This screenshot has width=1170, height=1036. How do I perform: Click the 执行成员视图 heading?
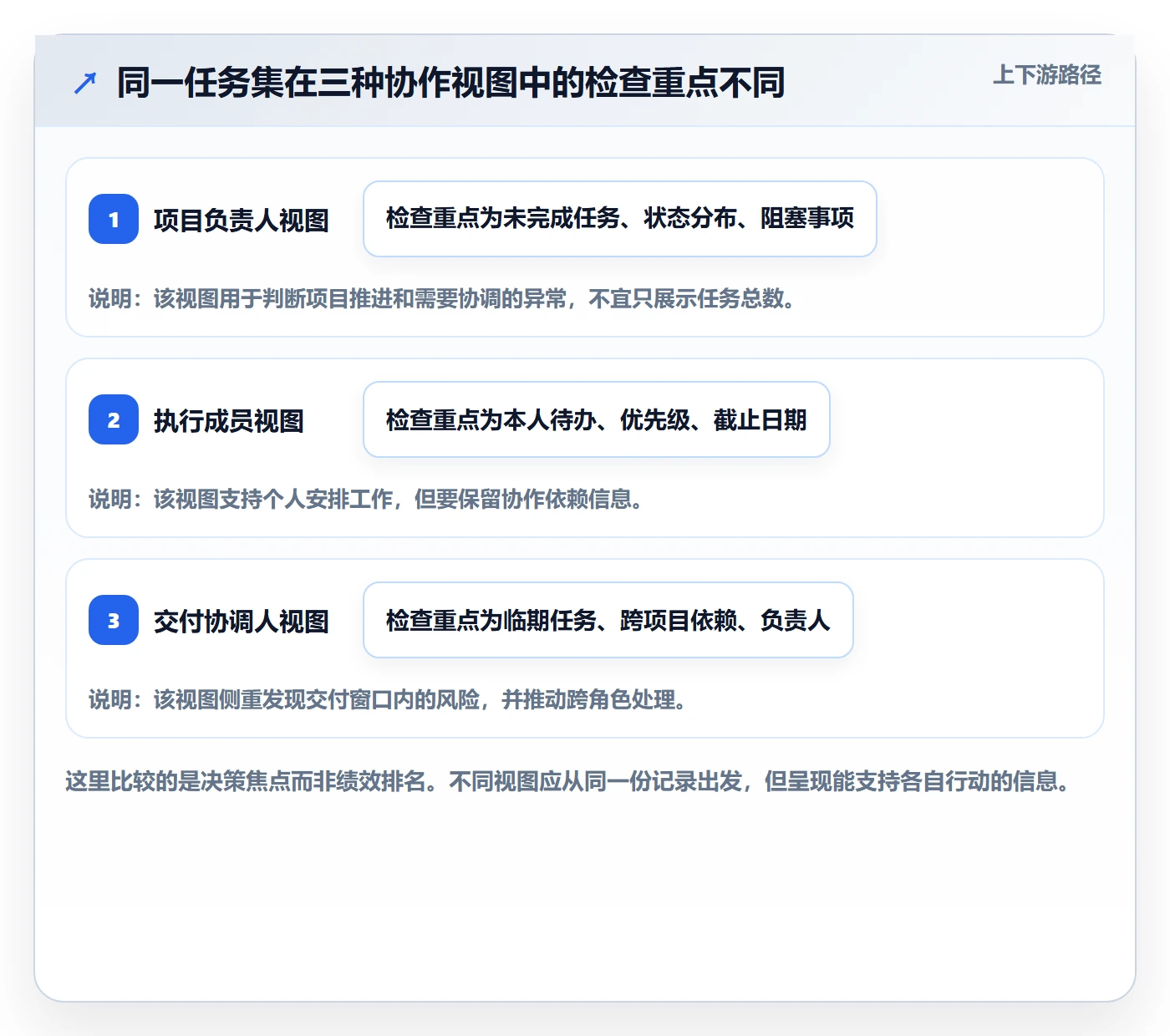(x=229, y=420)
